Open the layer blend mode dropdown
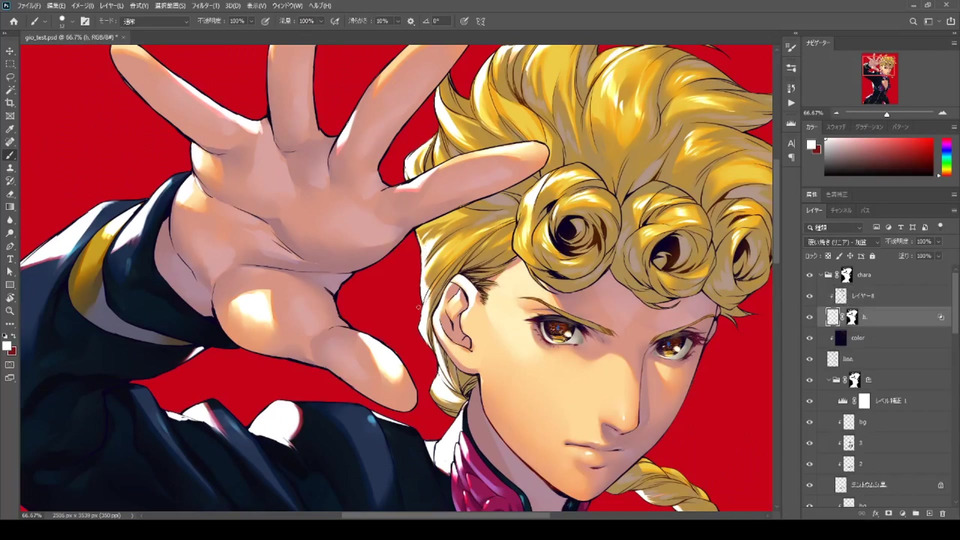Viewport: 960px width, 540px height. pyautogui.click(x=842, y=242)
